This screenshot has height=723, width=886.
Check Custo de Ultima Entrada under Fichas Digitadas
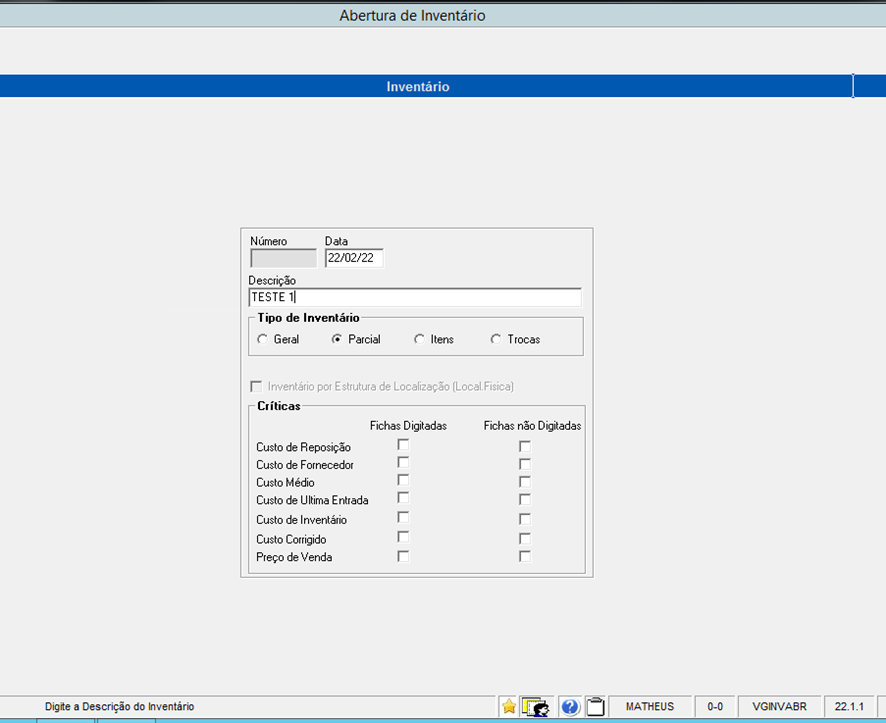click(403, 498)
